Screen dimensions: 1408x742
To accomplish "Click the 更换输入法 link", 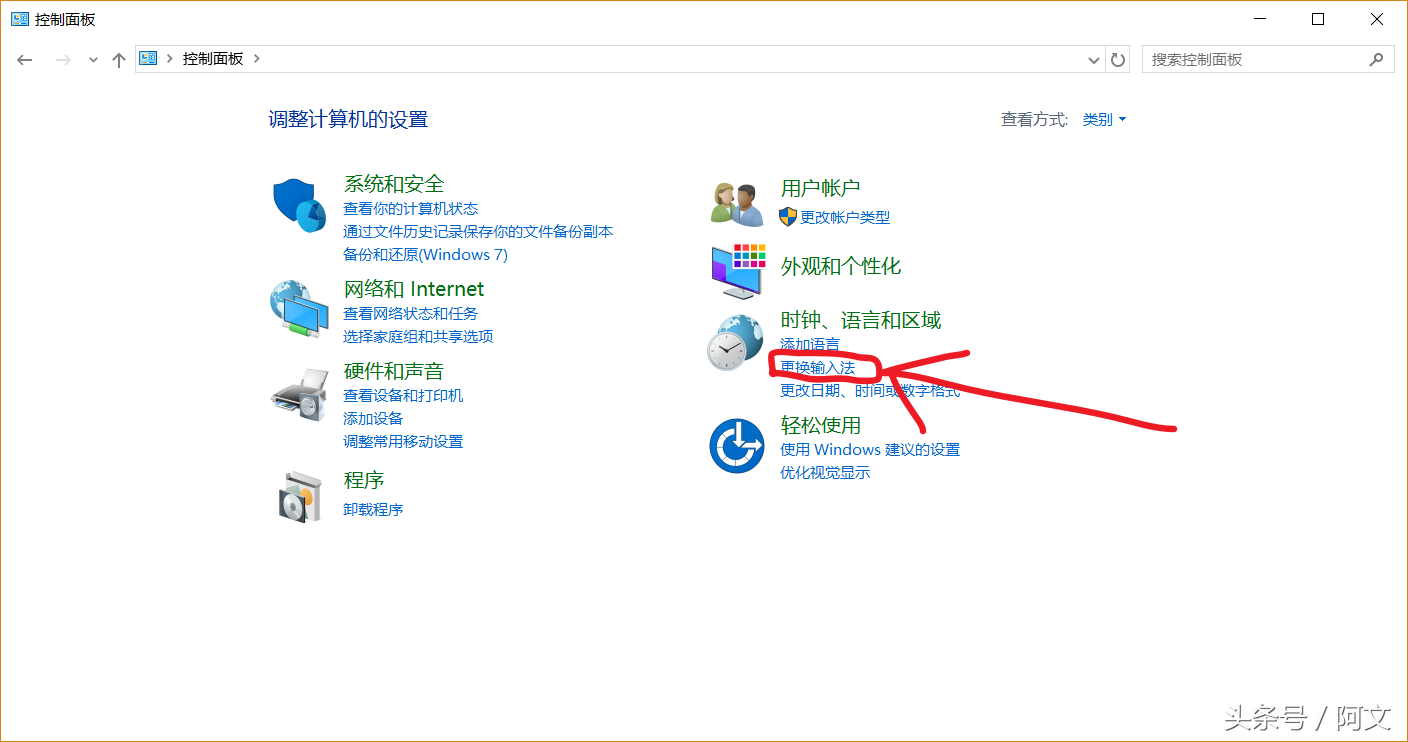I will [817, 368].
